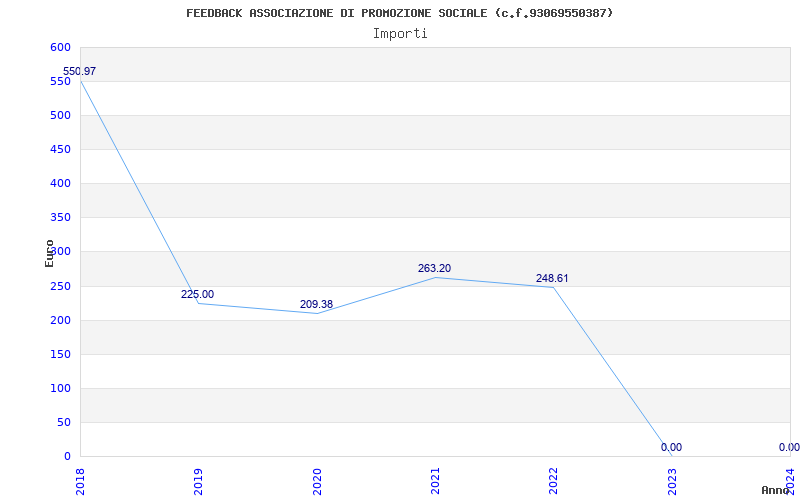Click the 200 y-axis value
The width and height of the screenshot is (800, 500).
pos(60,320)
